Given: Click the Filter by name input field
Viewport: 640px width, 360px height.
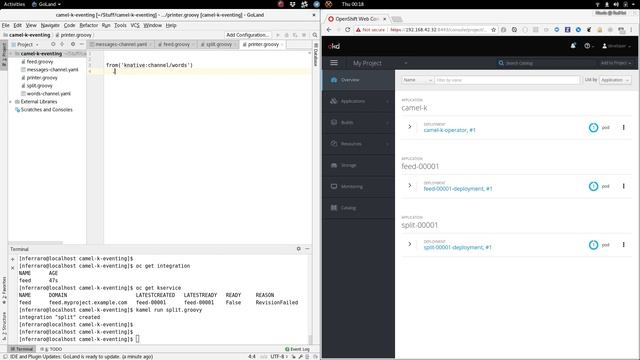Looking at the screenshot, I should tap(507, 80).
